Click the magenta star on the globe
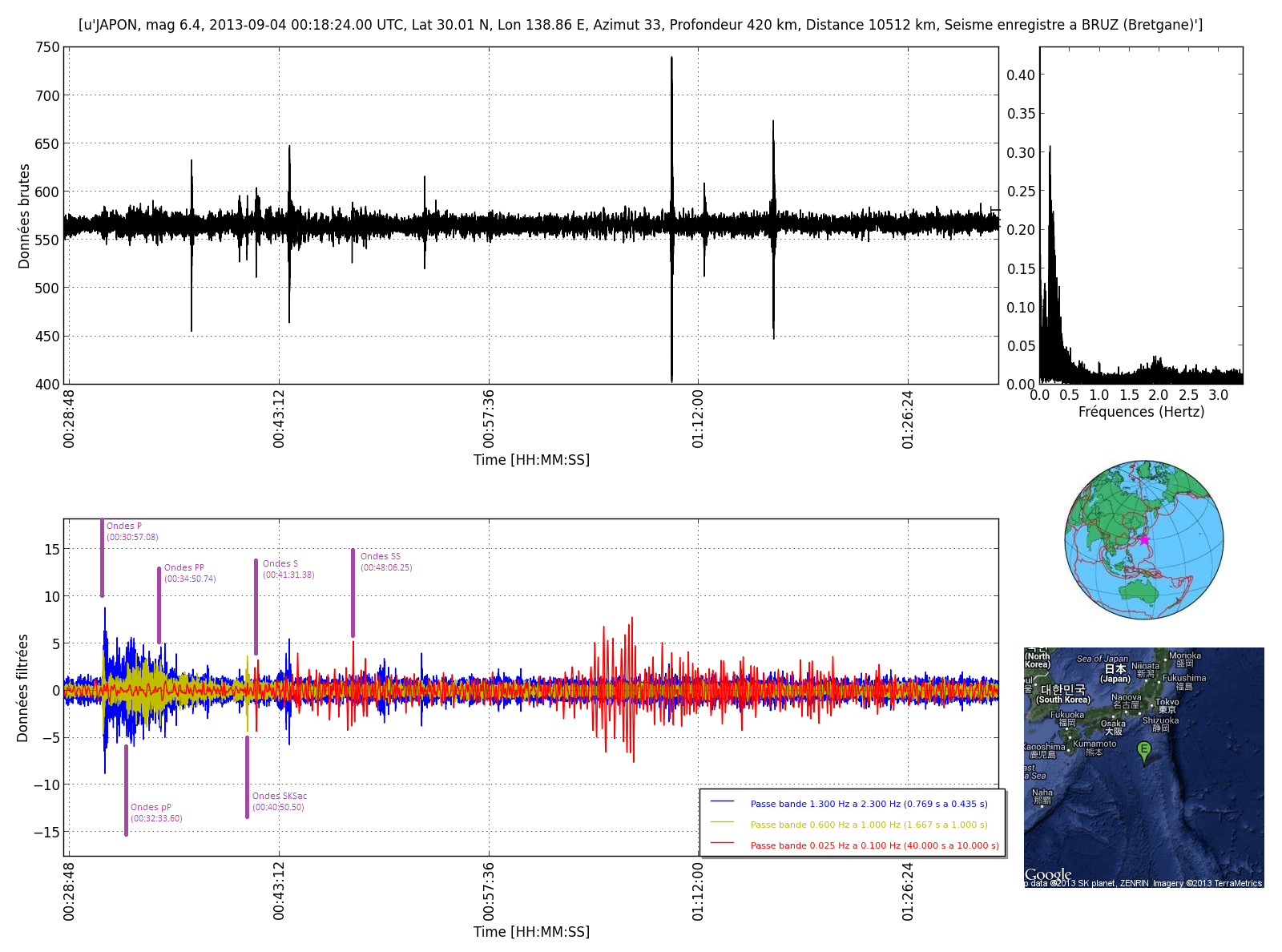 1144,539
